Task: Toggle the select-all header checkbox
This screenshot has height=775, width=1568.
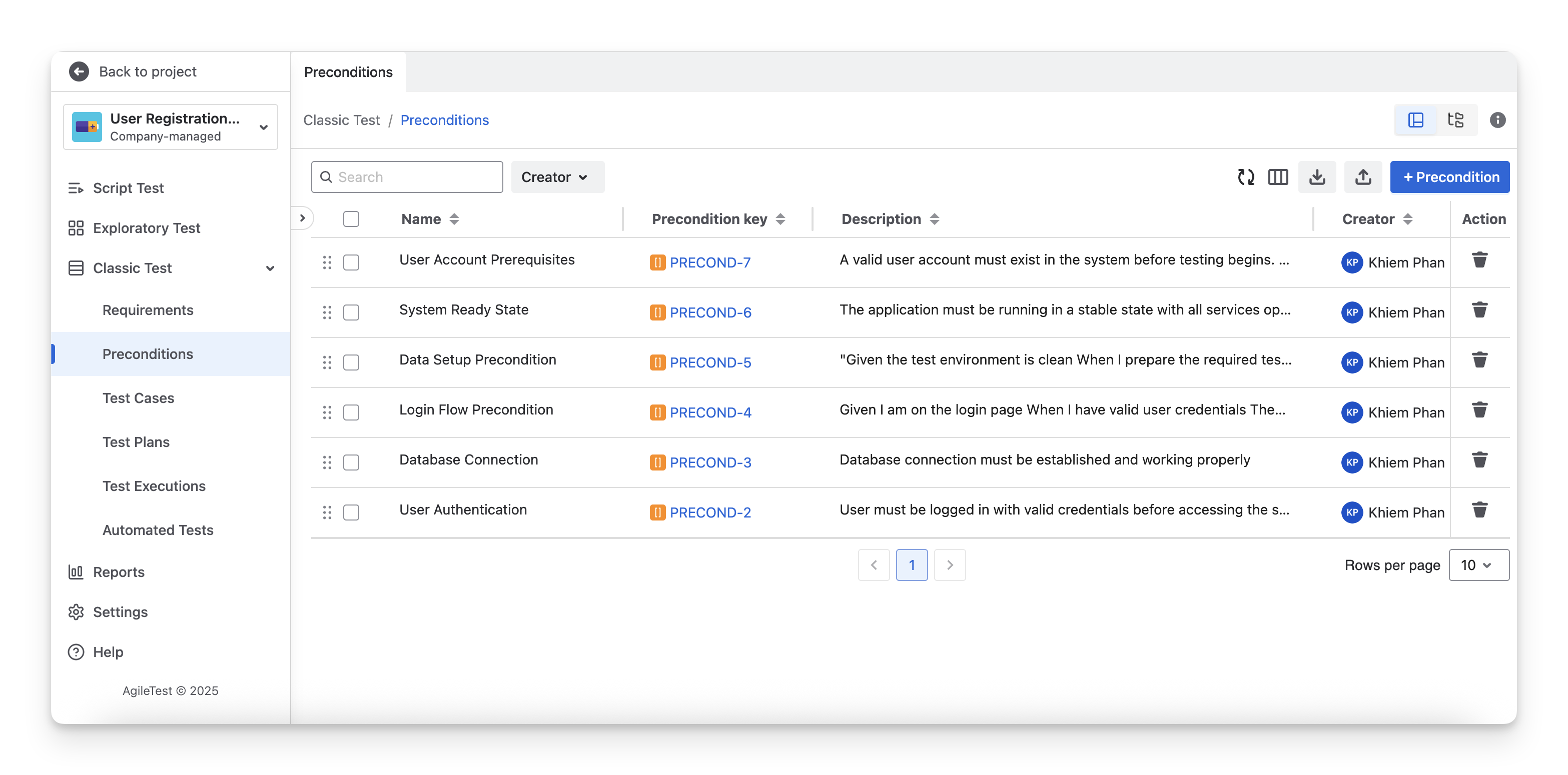Action: coord(351,219)
